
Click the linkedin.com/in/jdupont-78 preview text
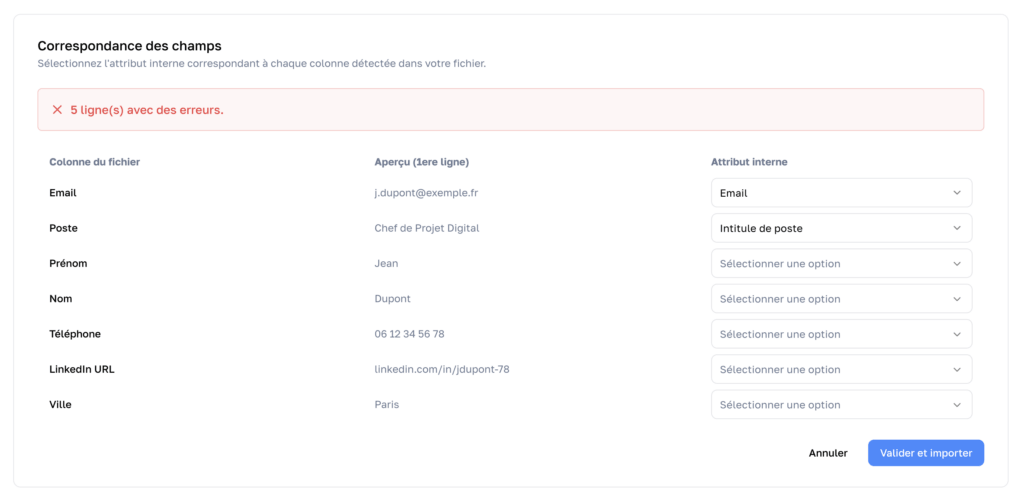coord(441,370)
